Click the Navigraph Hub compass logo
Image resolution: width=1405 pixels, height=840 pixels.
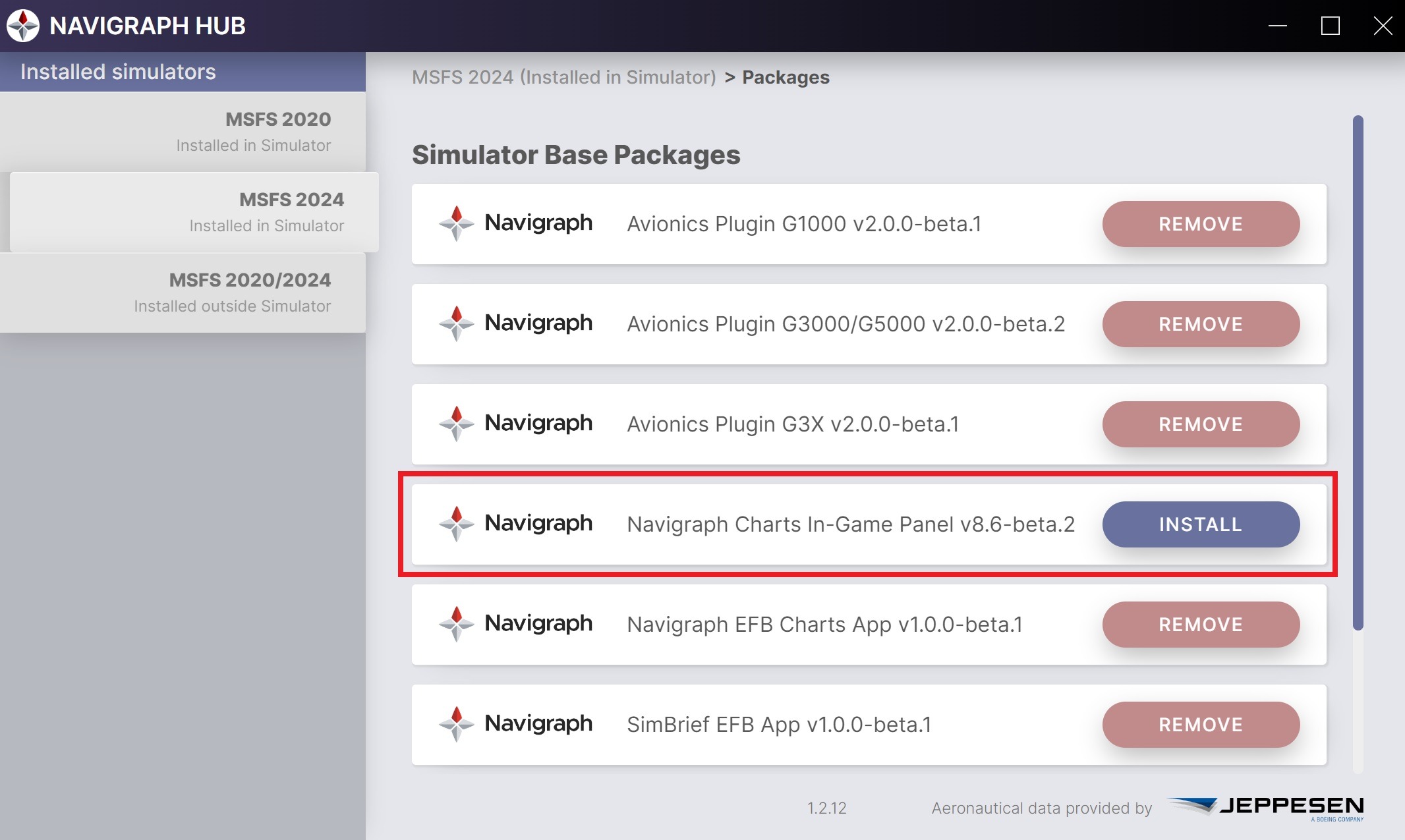(23, 26)
